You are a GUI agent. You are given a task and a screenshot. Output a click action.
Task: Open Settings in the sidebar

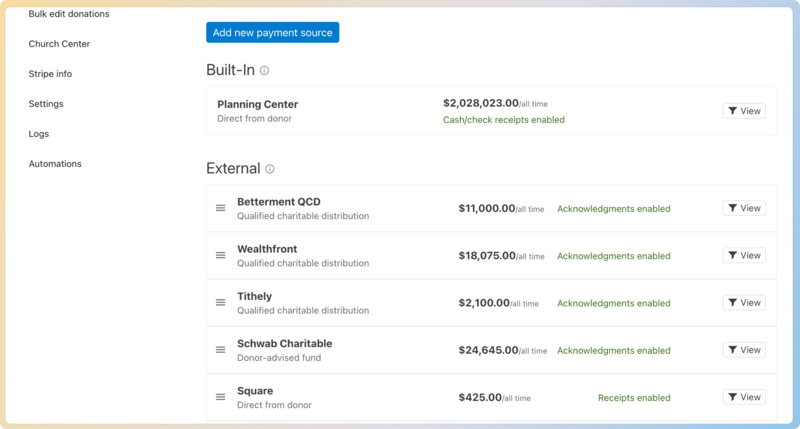coord(46,104)
